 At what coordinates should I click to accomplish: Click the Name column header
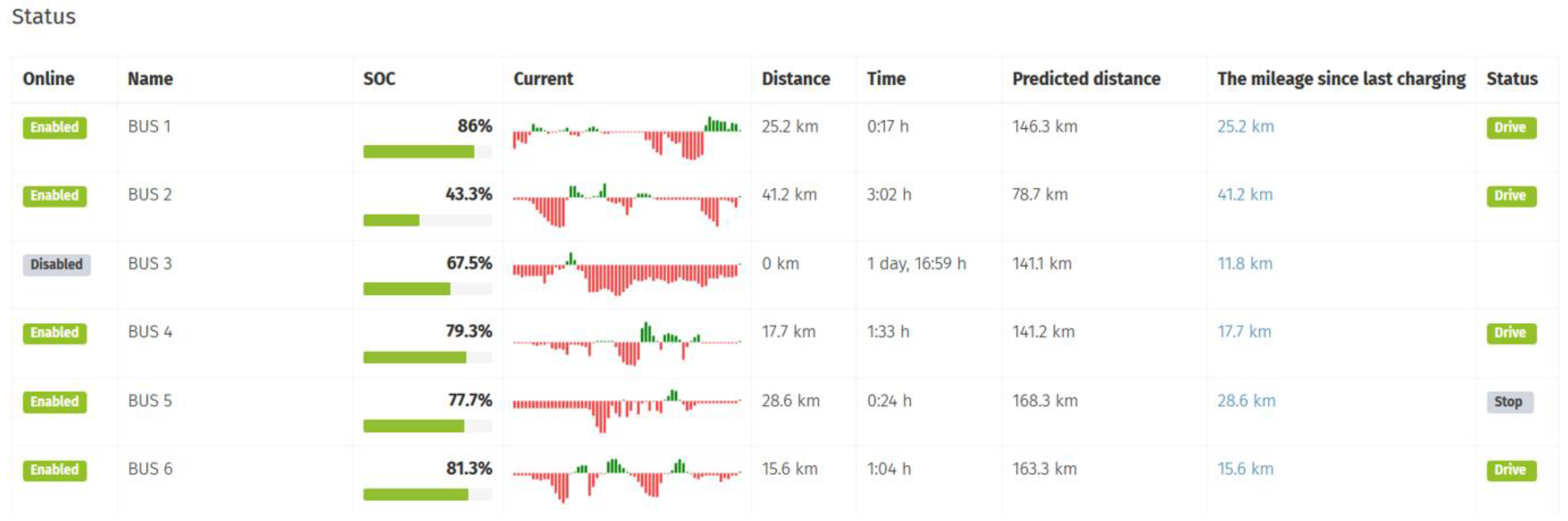(x=150, y=79)
